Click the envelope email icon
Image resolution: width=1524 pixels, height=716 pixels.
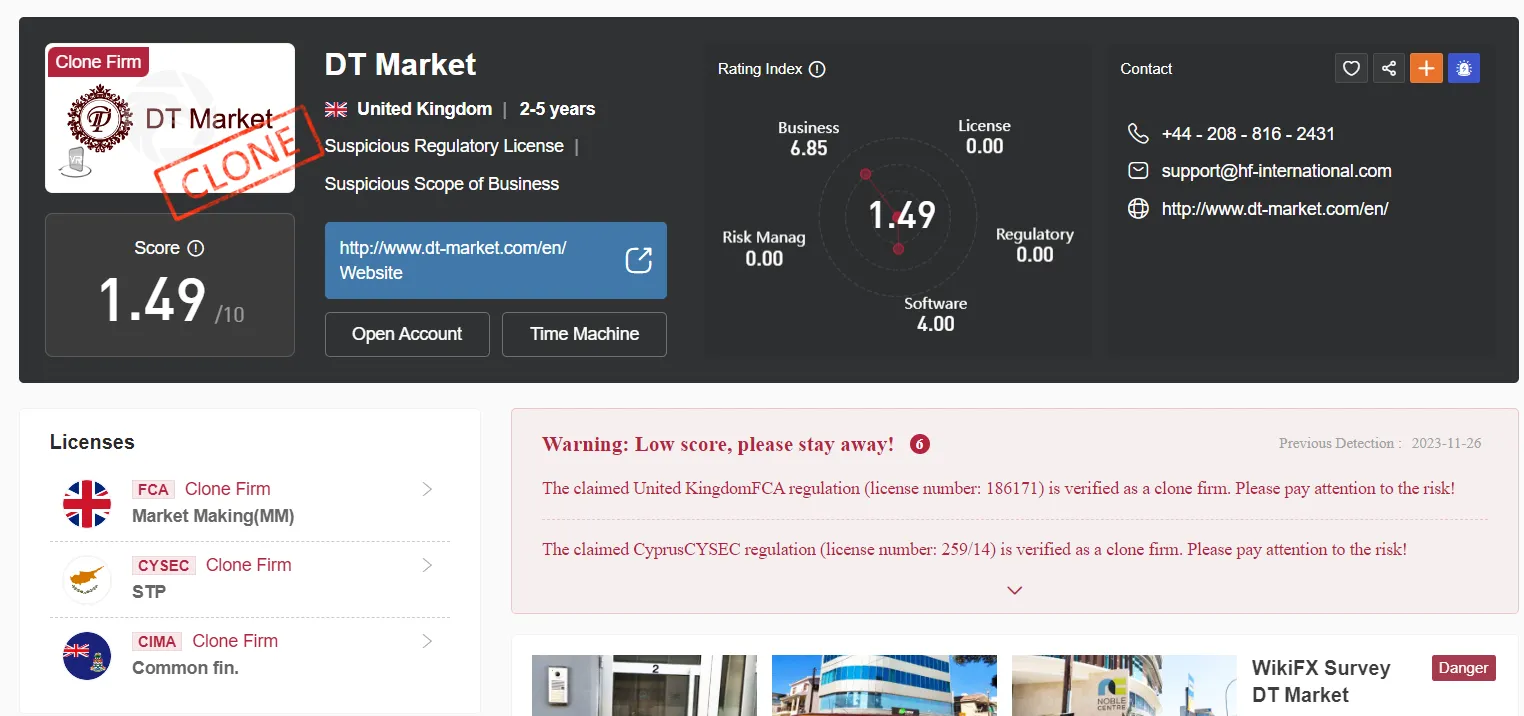click(x=1138, y=170)
